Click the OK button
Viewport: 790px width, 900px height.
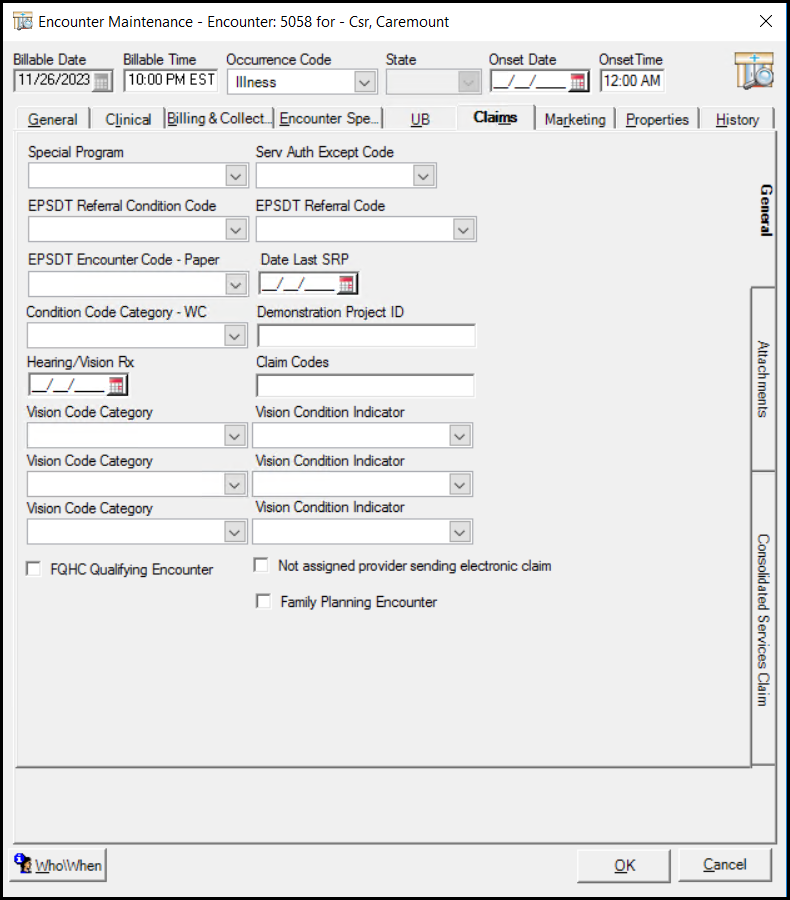[x=624, y=865]
